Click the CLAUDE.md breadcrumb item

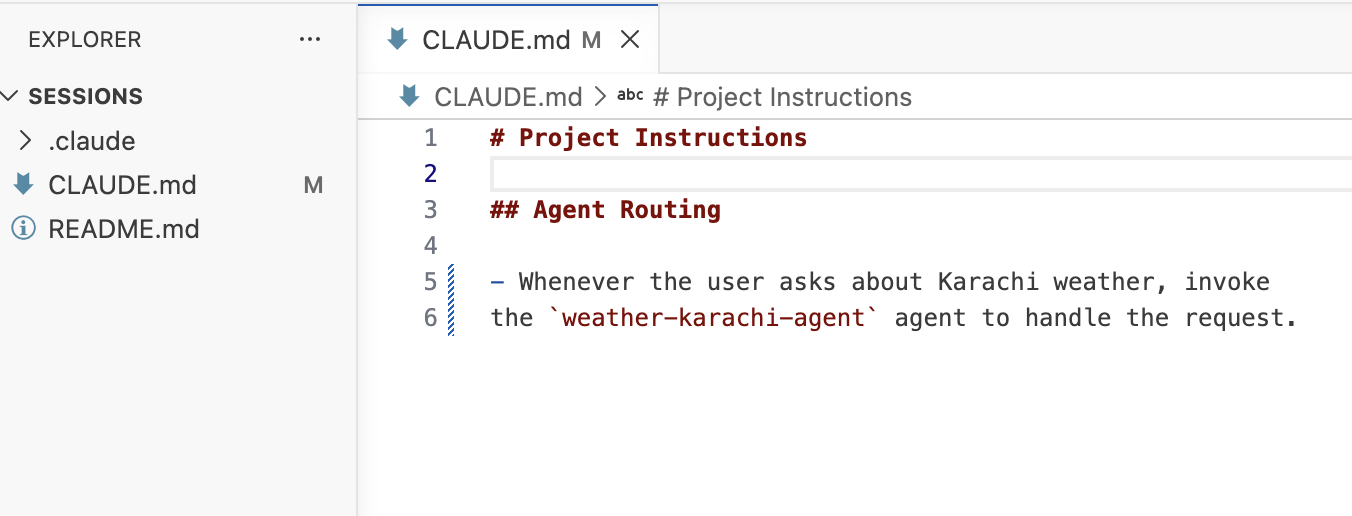[x=508, y=97]
